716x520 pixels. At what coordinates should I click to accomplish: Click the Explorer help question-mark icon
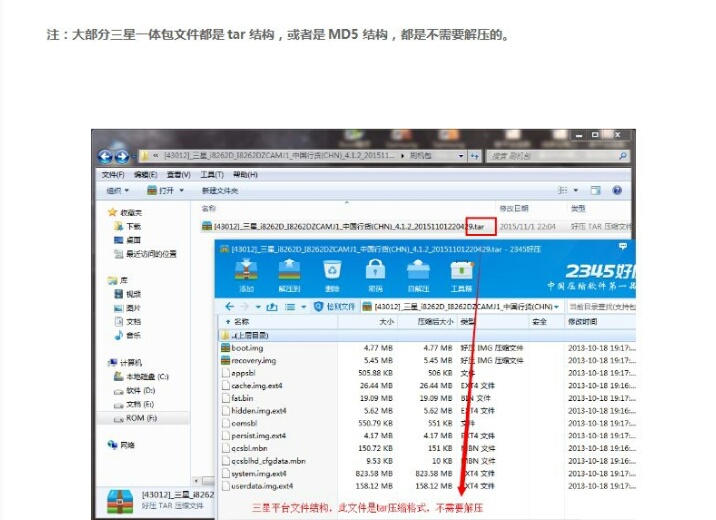point(617,190)
